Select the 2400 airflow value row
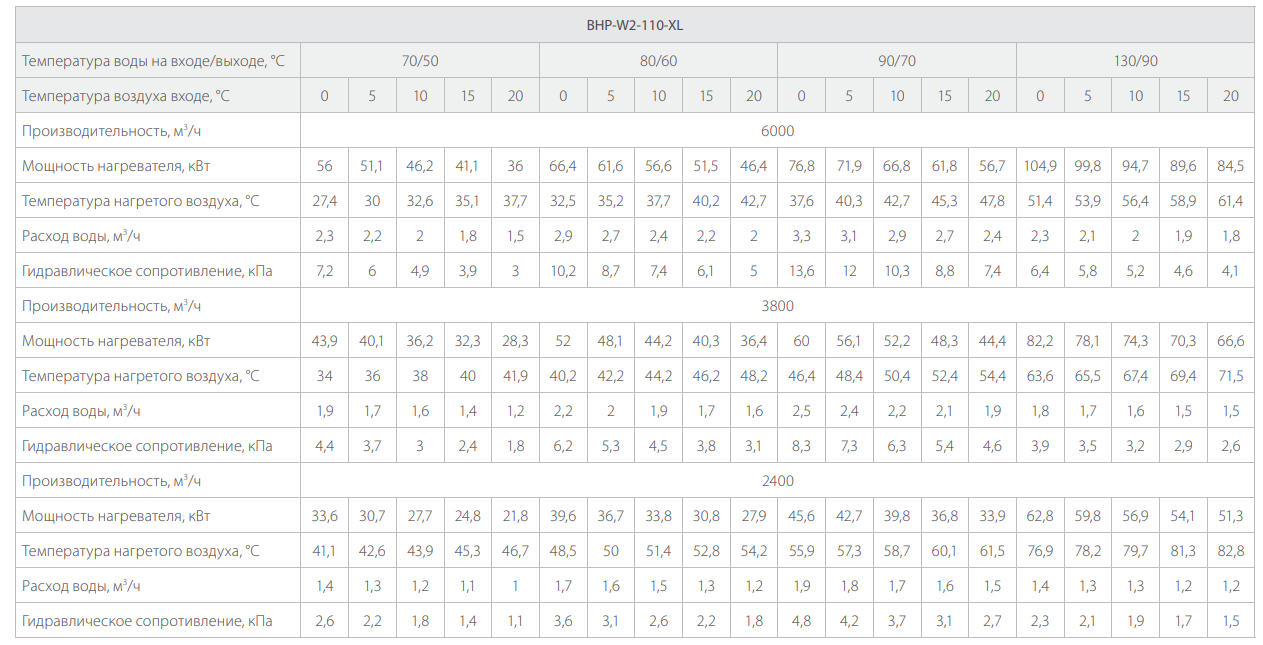1263x645 pixels. click(777, 481)
